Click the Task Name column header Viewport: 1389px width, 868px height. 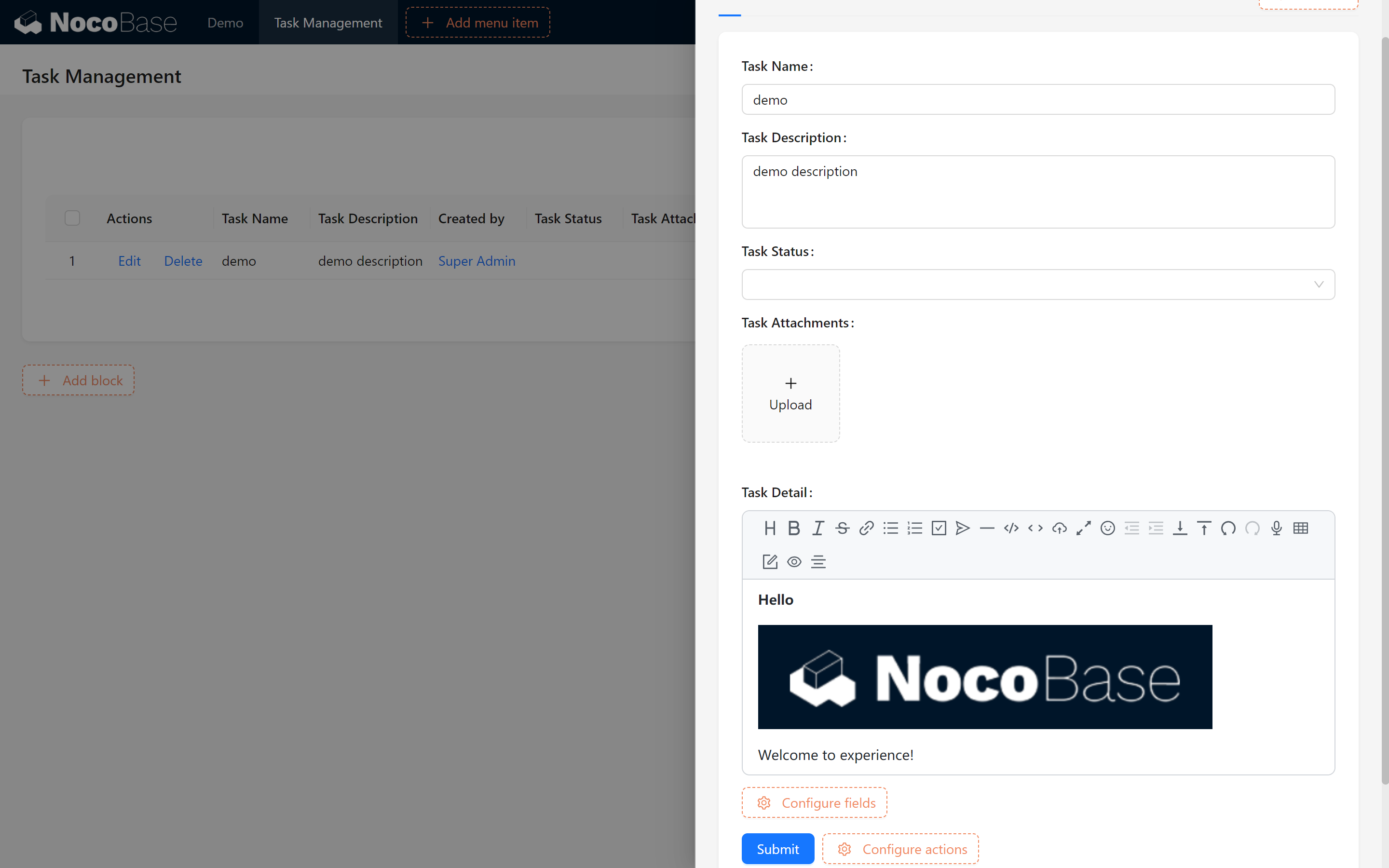[x=255, y=218]
